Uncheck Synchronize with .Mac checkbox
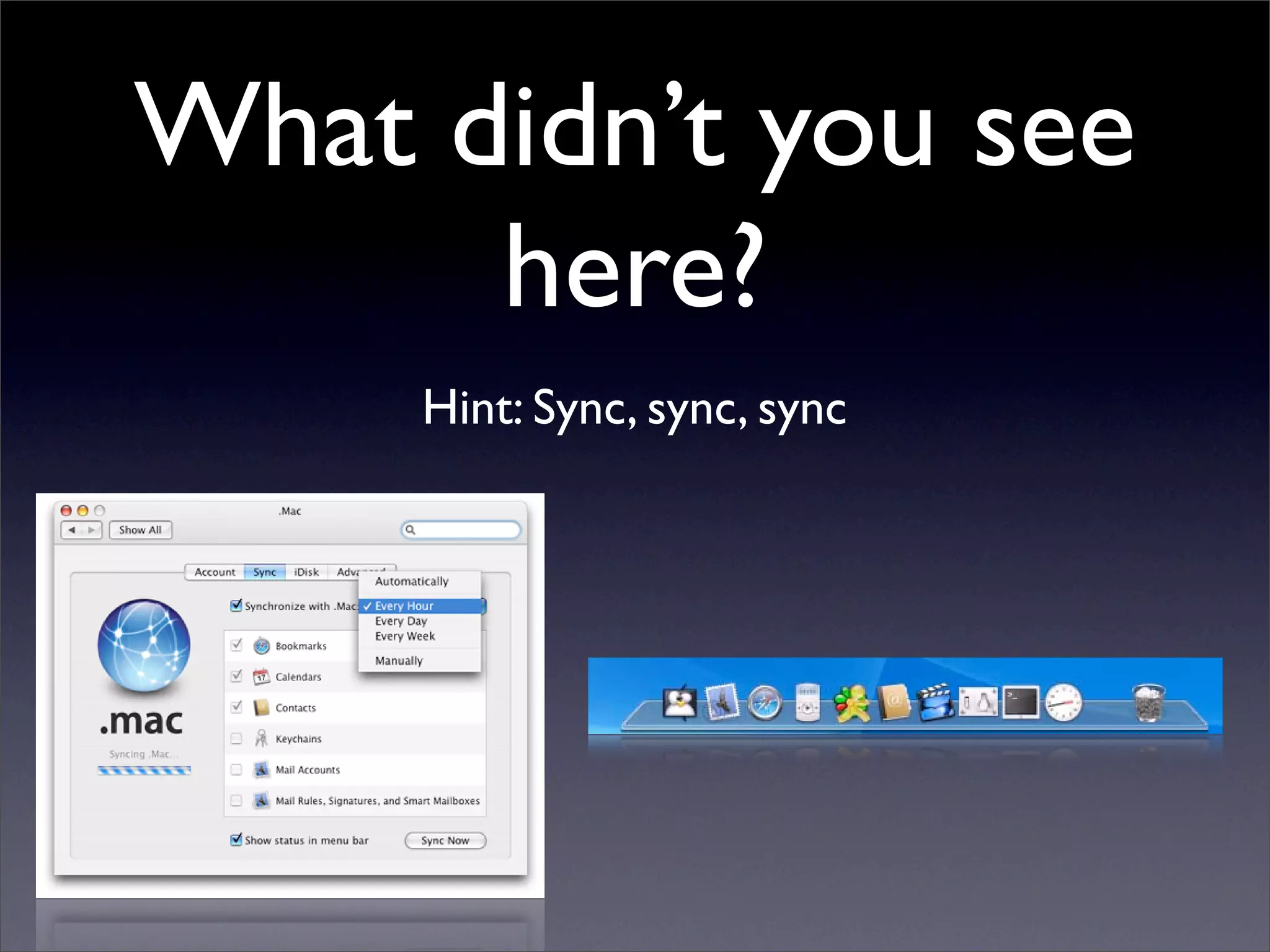The image size is (1270, 952). pyautogui.click(x=236, y=606)
